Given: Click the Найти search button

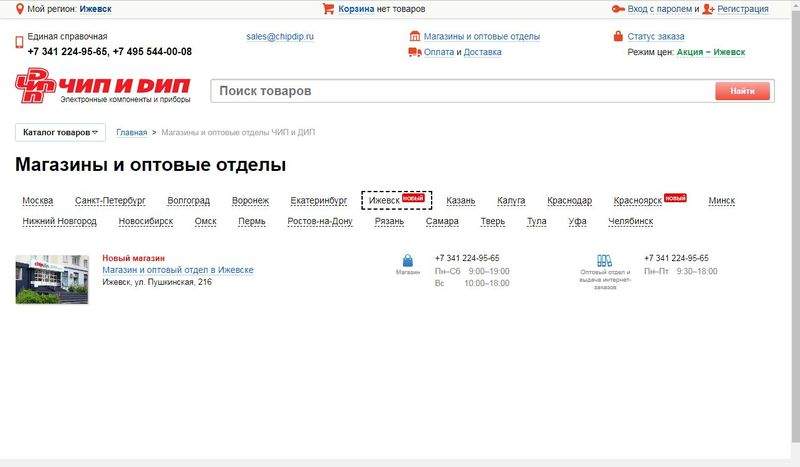Looking at the screenshot, I should [742, 91].
